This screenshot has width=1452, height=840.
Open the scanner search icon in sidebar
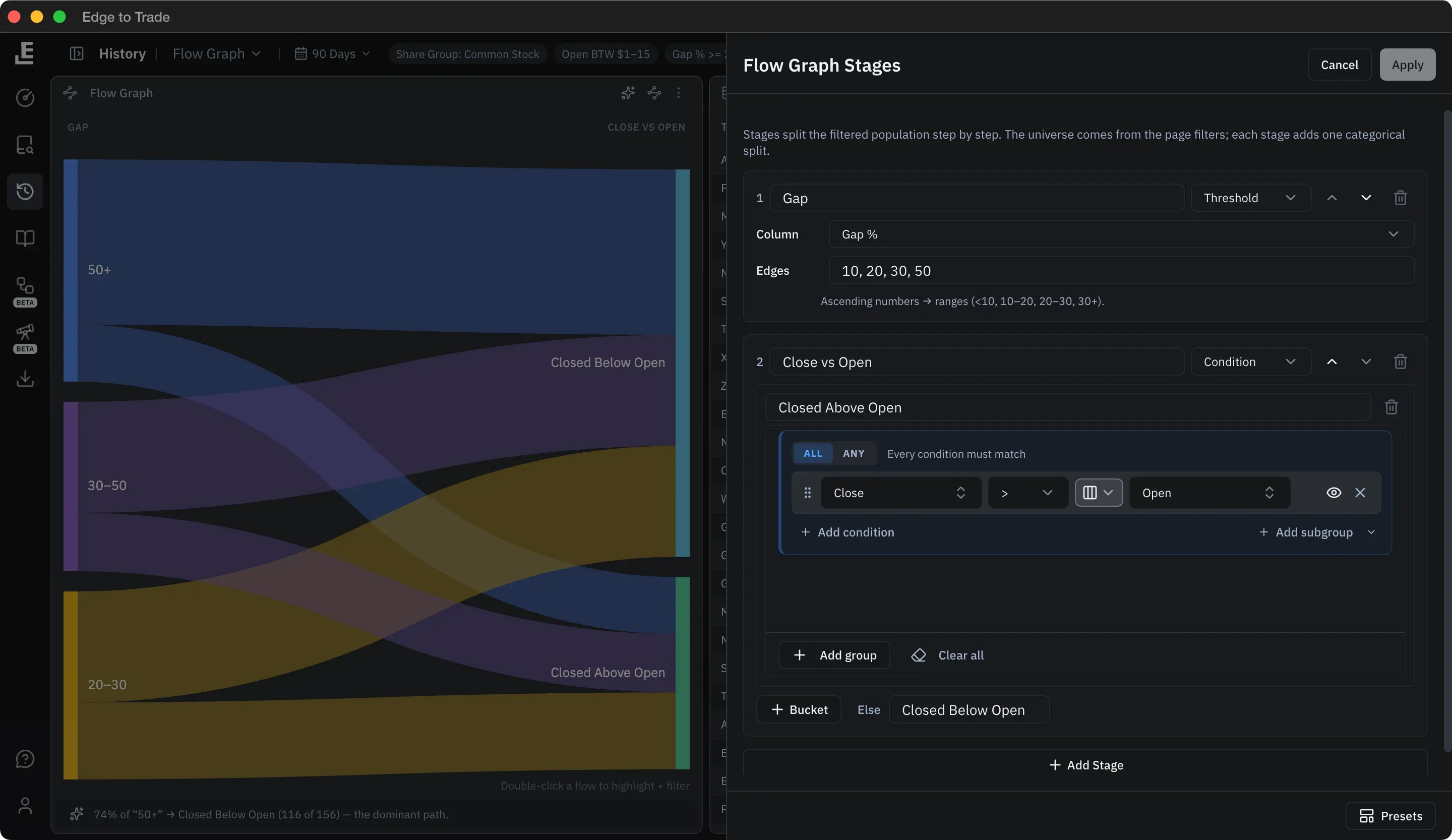pyautogui.click(x=25, y=145)
